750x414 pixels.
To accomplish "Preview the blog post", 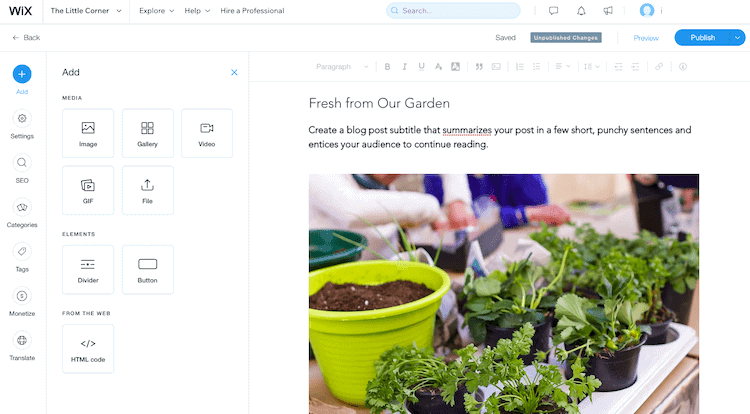I will click(x=646, y=38).
